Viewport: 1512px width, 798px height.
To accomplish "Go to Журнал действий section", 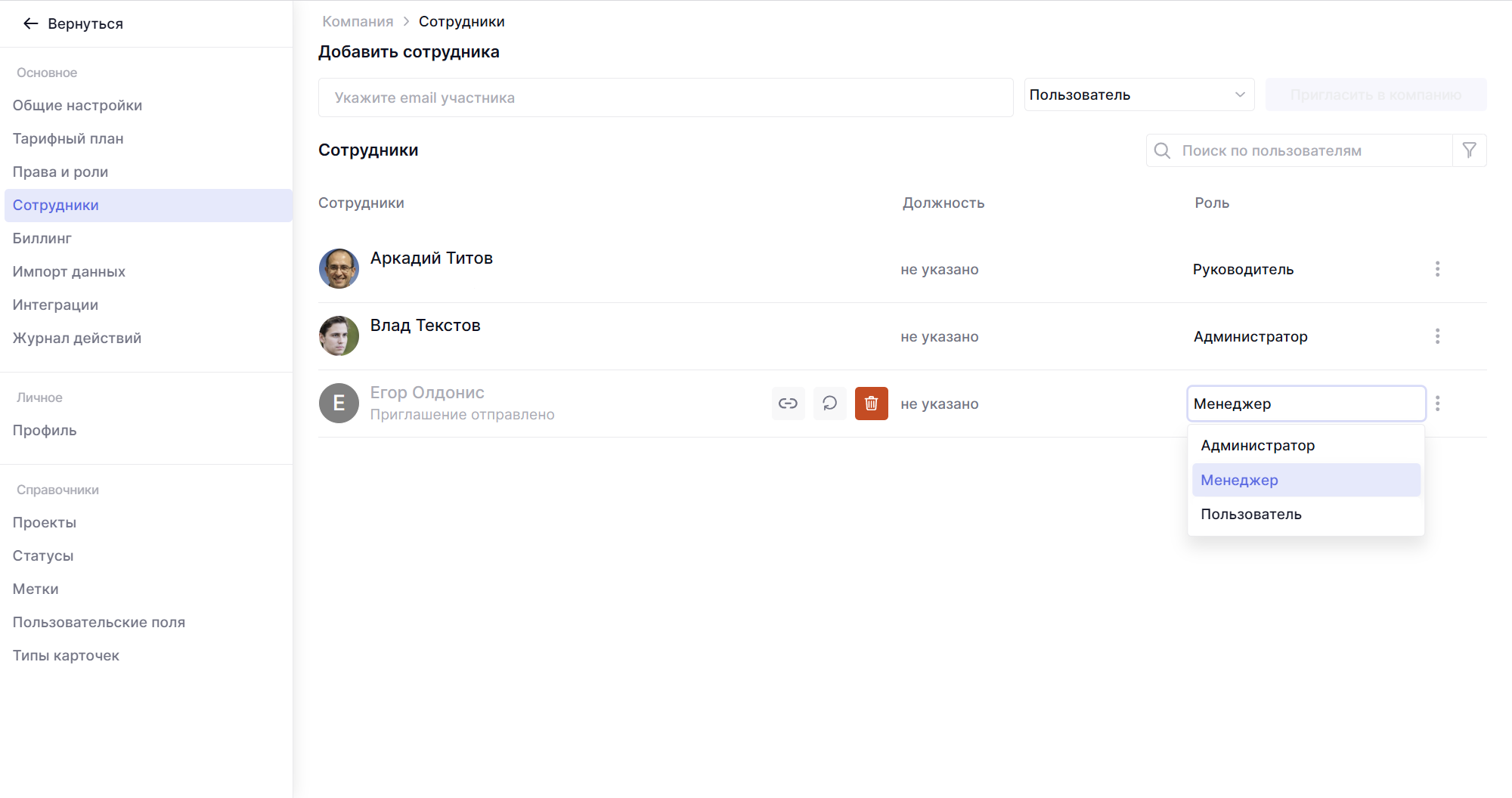I will tap(77, 339).
